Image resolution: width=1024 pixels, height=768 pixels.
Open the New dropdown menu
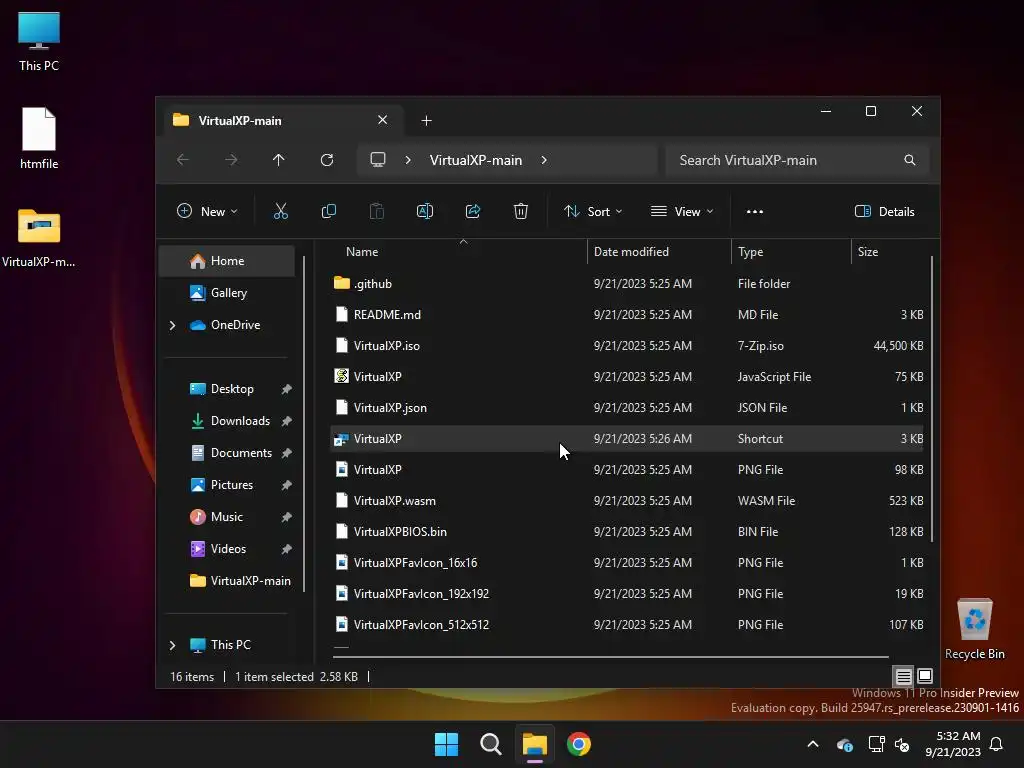point(207,212)
